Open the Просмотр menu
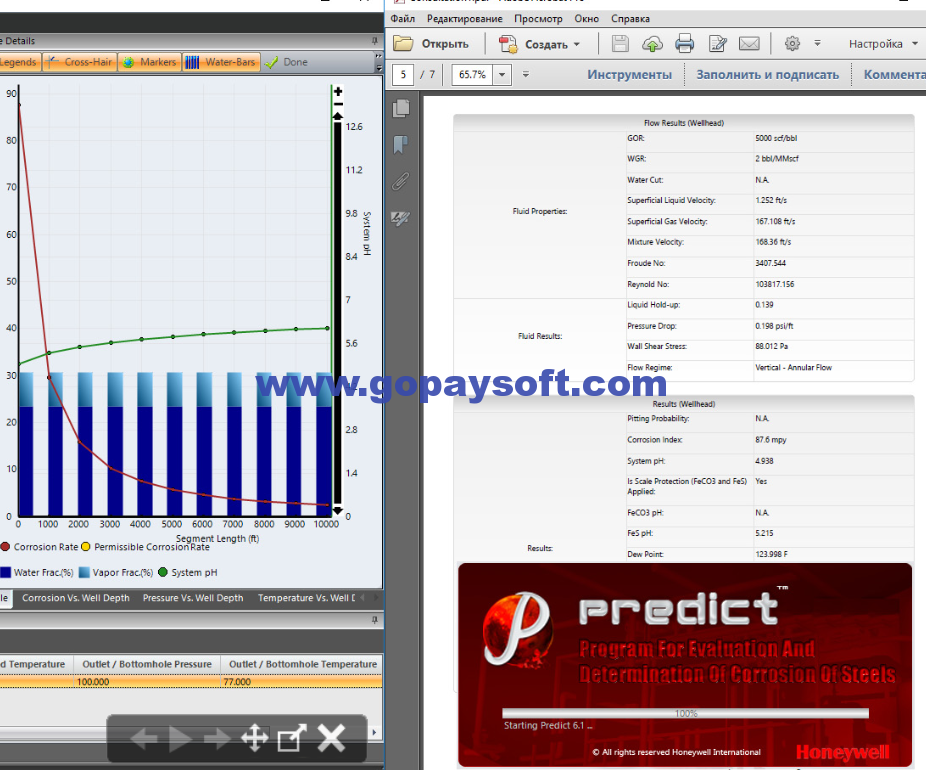 click(538, 18)
